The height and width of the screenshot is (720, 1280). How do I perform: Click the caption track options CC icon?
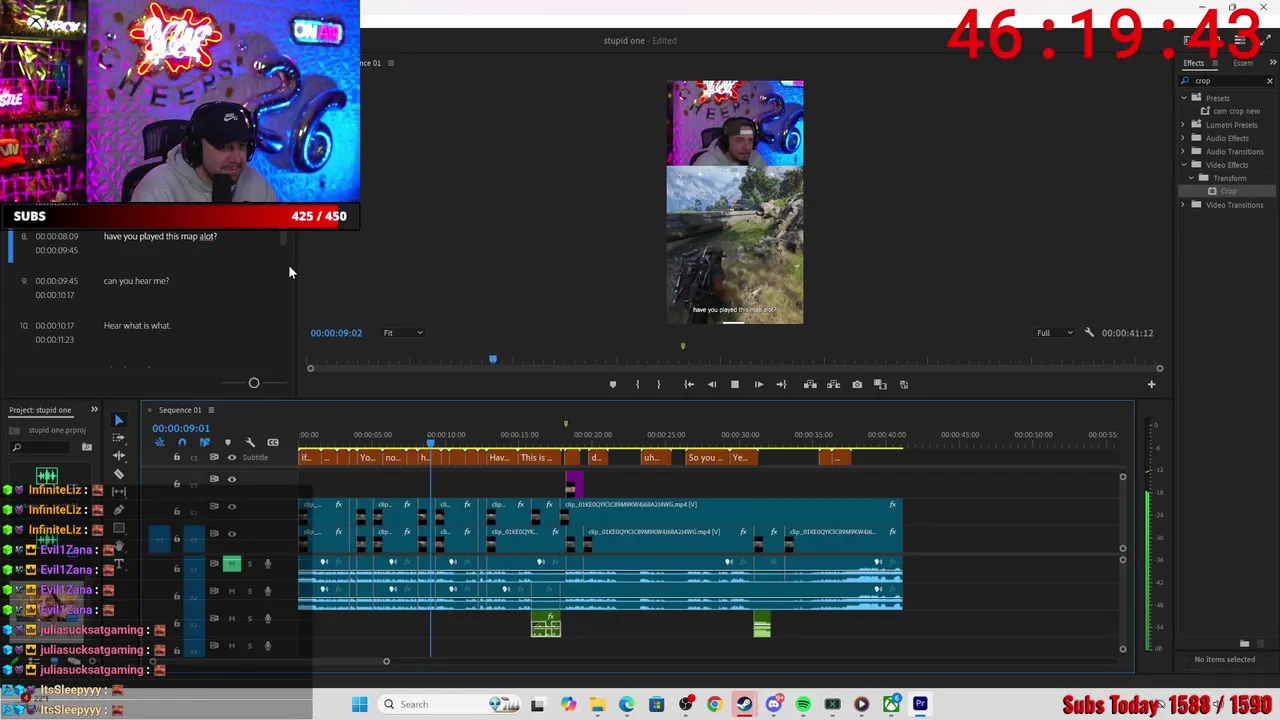point(273,442)
